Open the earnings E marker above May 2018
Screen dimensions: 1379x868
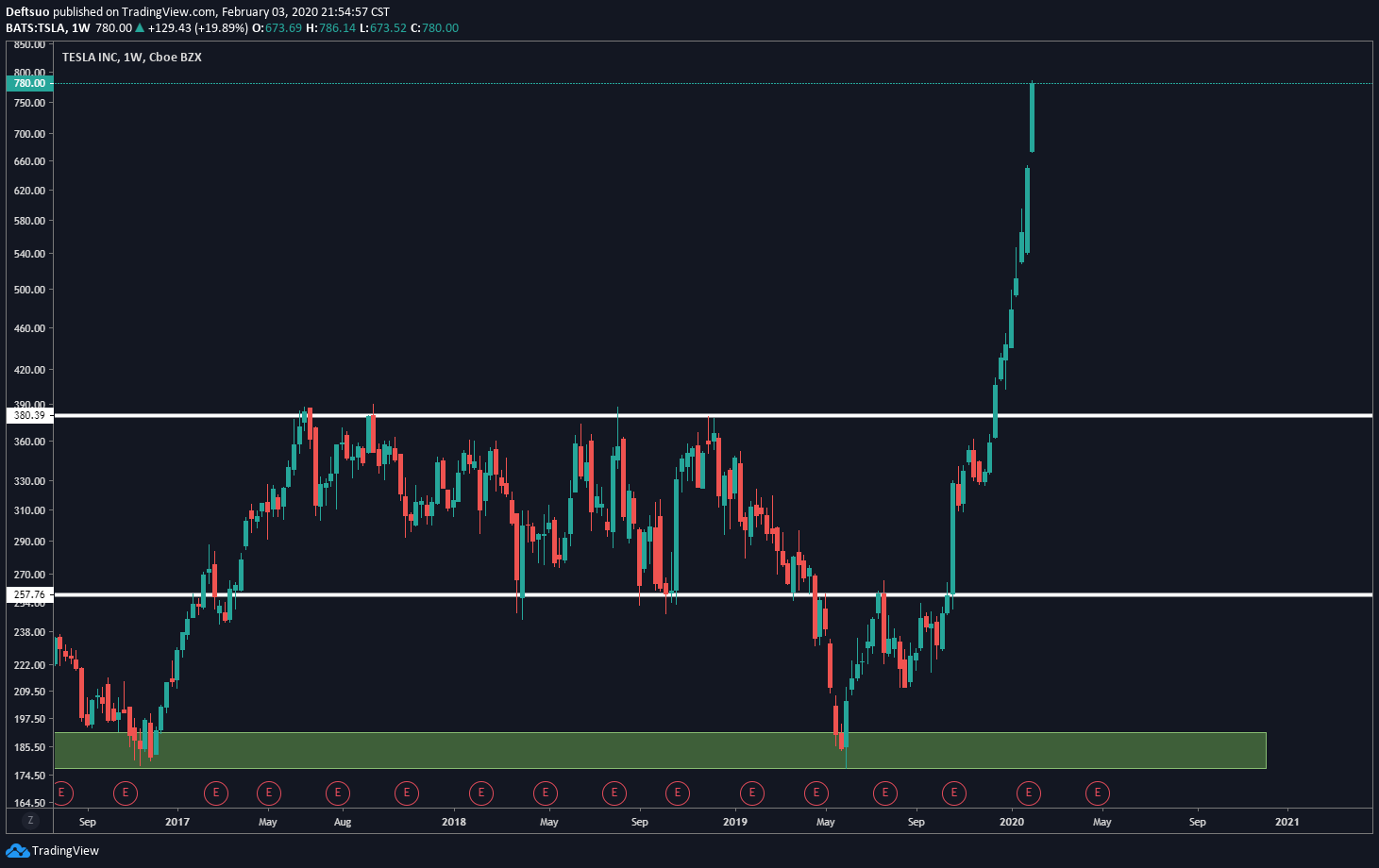pyautogui.click(x=545, y=793)
